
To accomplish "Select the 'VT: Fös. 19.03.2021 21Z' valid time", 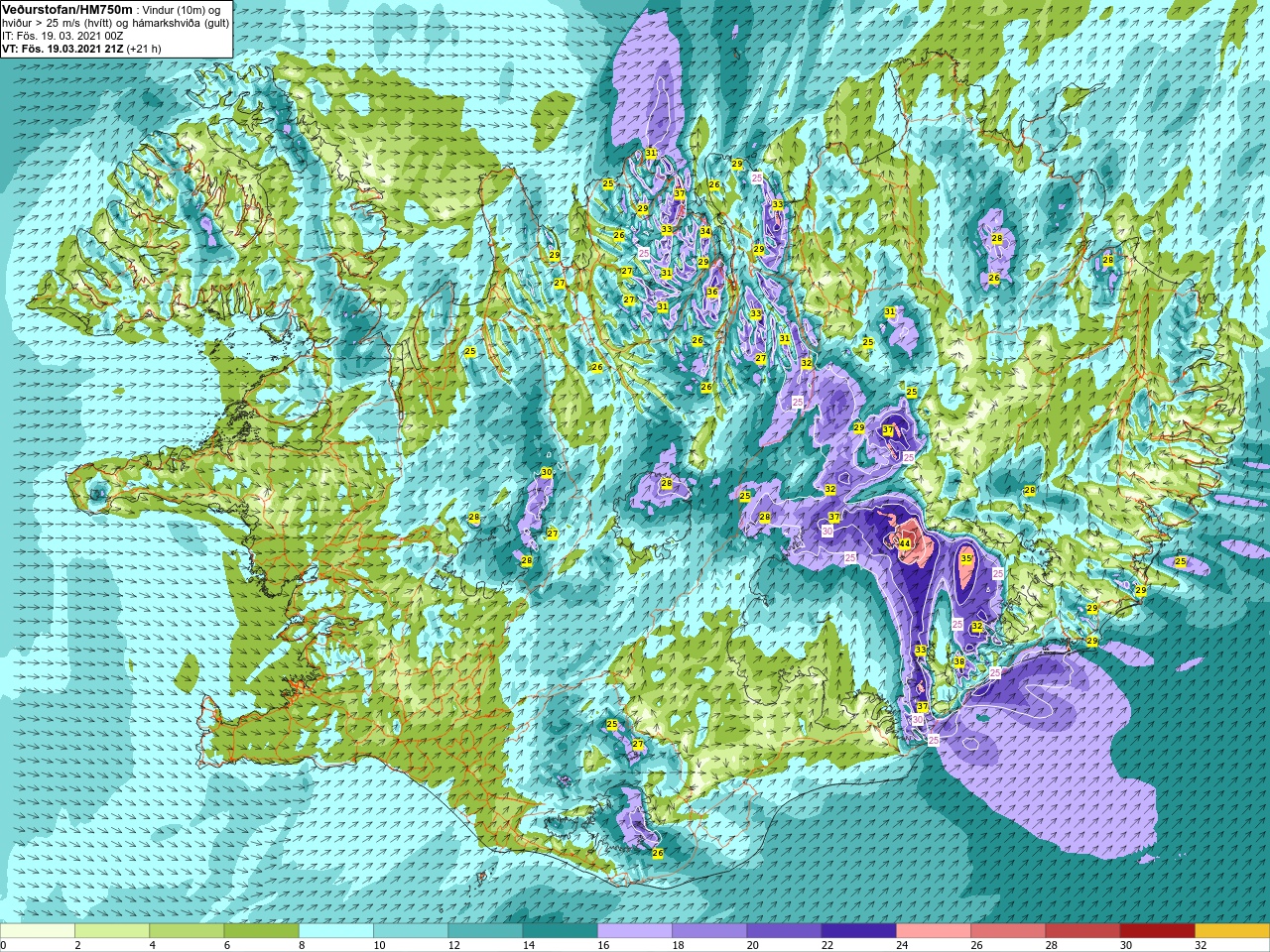I will click(x=63, y=48).
